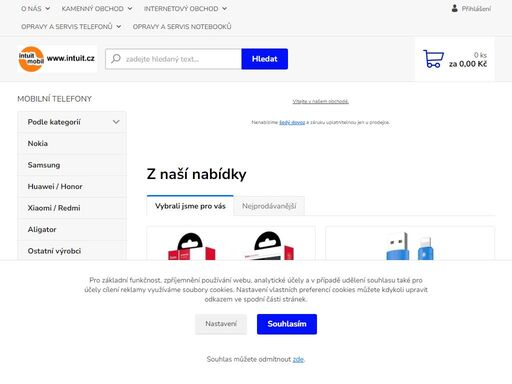Switch to Nejprodávanější tab

269,206
